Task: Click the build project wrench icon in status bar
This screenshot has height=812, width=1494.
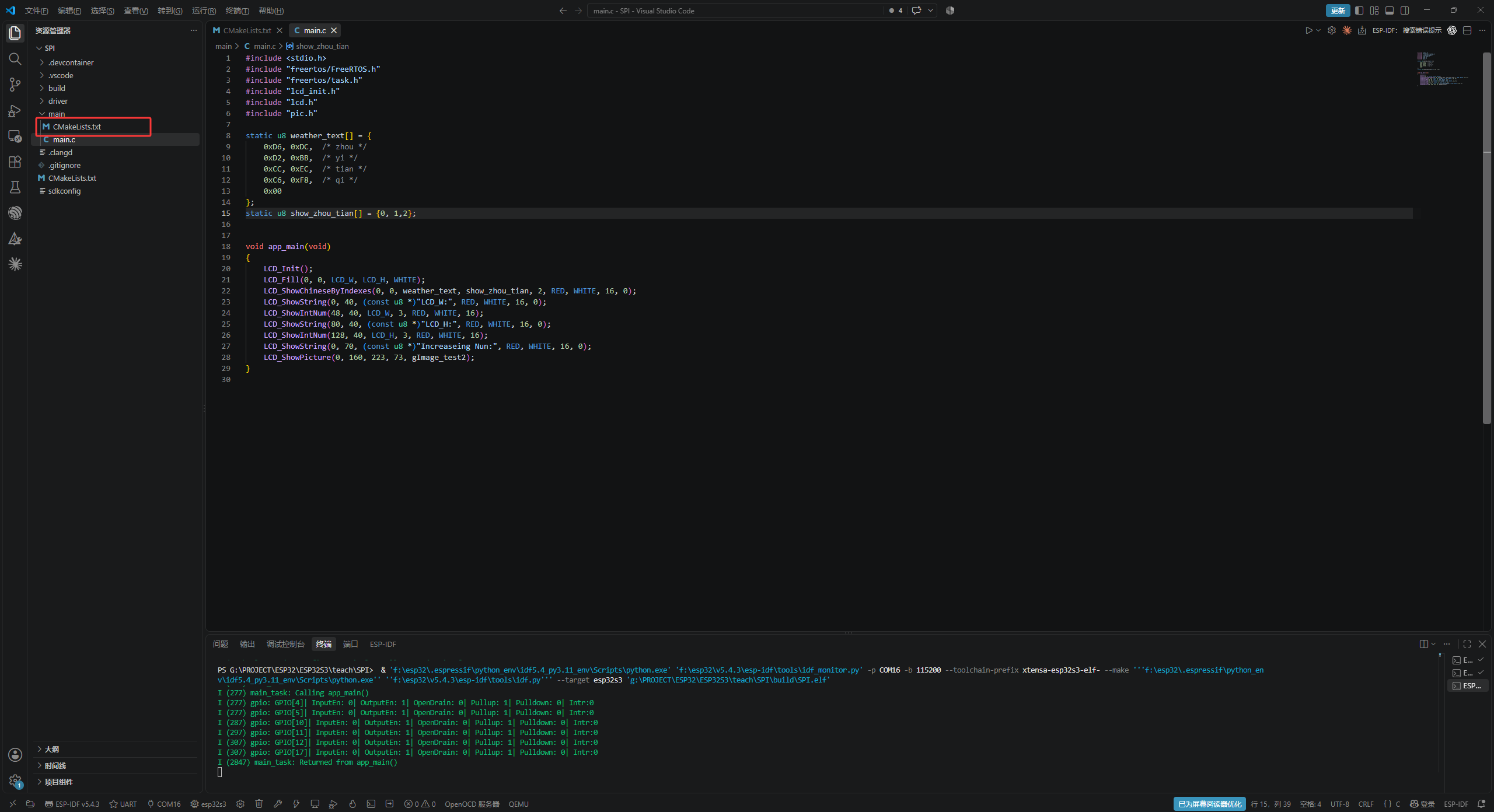Action: tap(278, 804)
